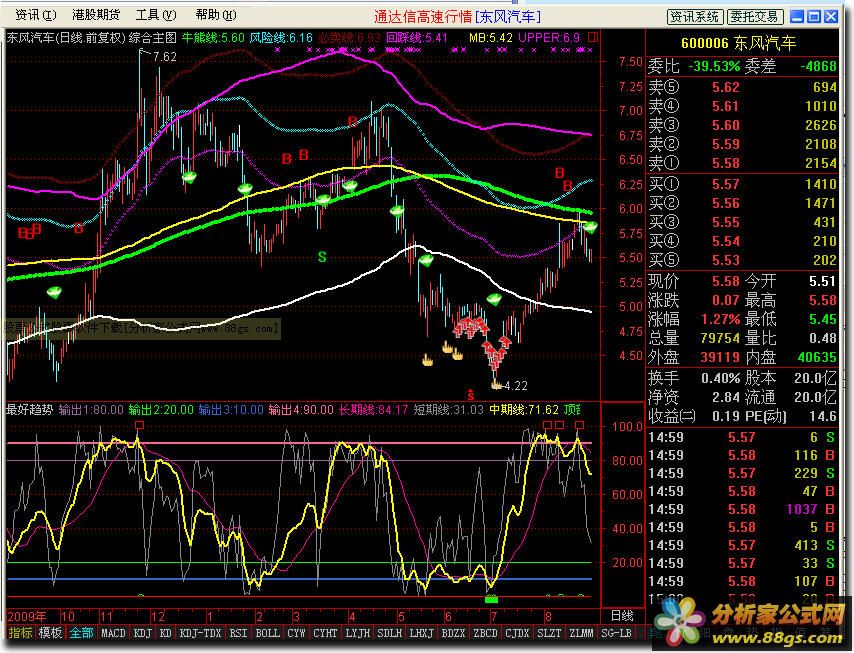Open the 港股期货 menu
Image resolution: width=854 pixels, height=653 pixels.
click(x=96, y=15)
